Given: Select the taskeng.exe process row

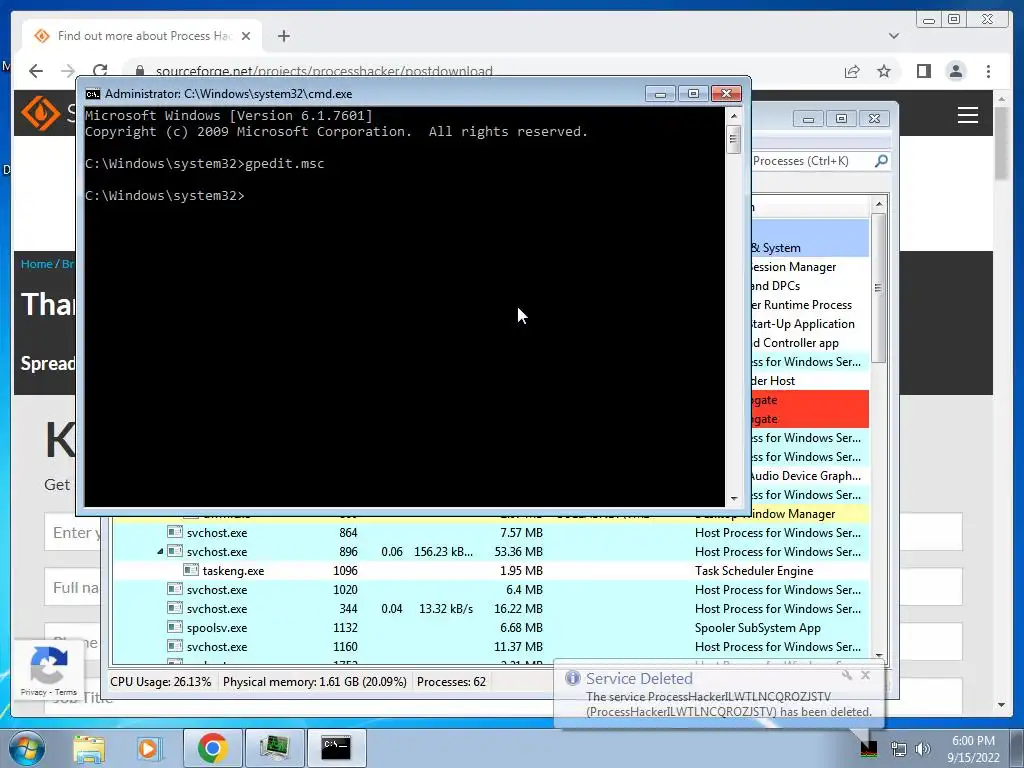Looking at the screenshot, I should pyautogui.click(x=490, y=571).
